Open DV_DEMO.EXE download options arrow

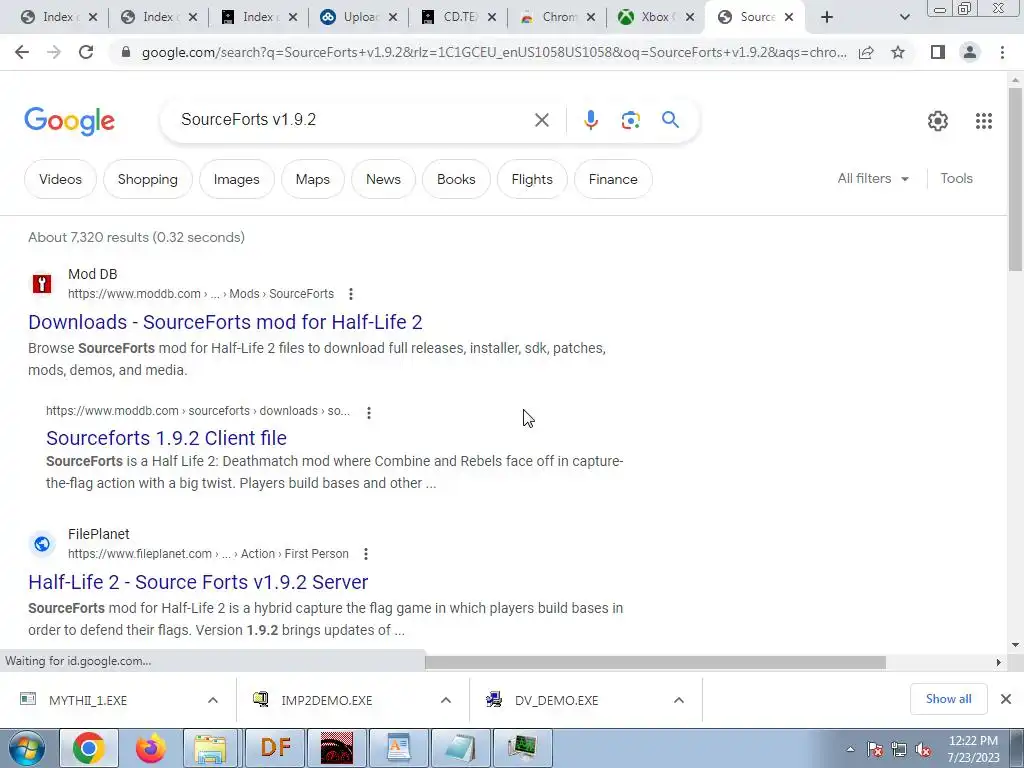pos(679,700)
